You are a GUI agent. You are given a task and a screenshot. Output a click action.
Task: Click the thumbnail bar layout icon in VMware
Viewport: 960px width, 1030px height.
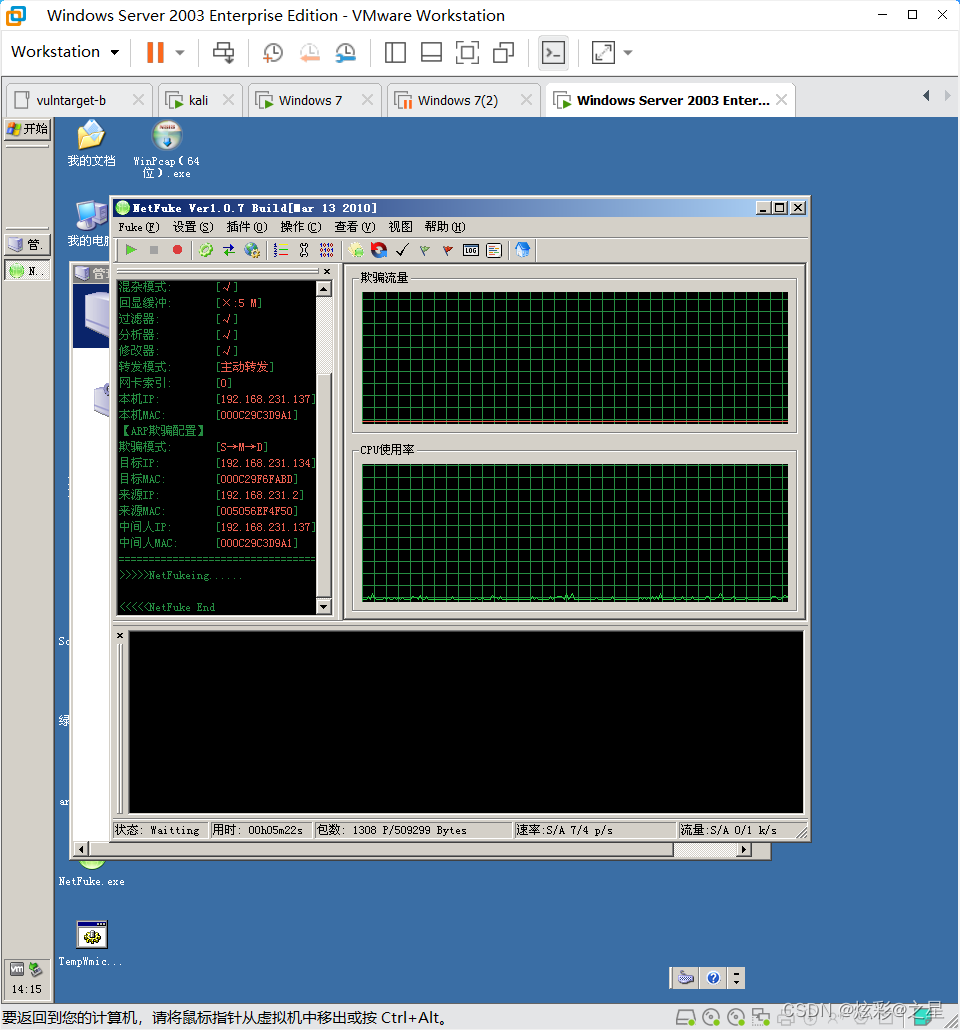(x=431, y=53)
